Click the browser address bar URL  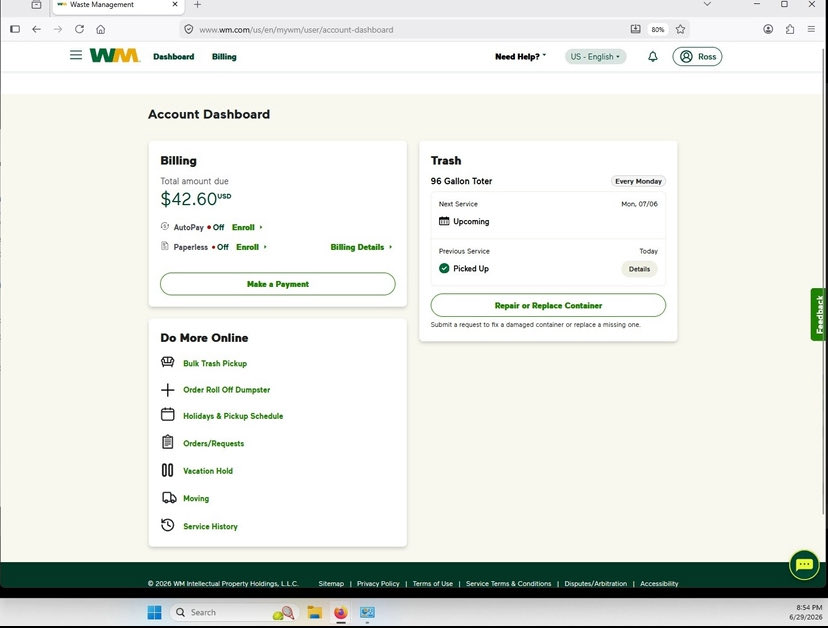coord(296,30)
